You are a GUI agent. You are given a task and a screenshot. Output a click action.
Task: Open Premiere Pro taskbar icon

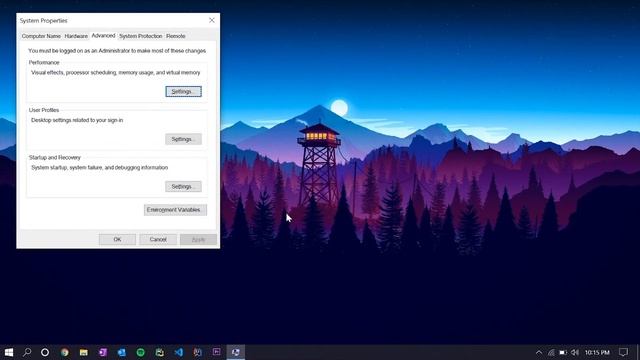tap(216, 351)
